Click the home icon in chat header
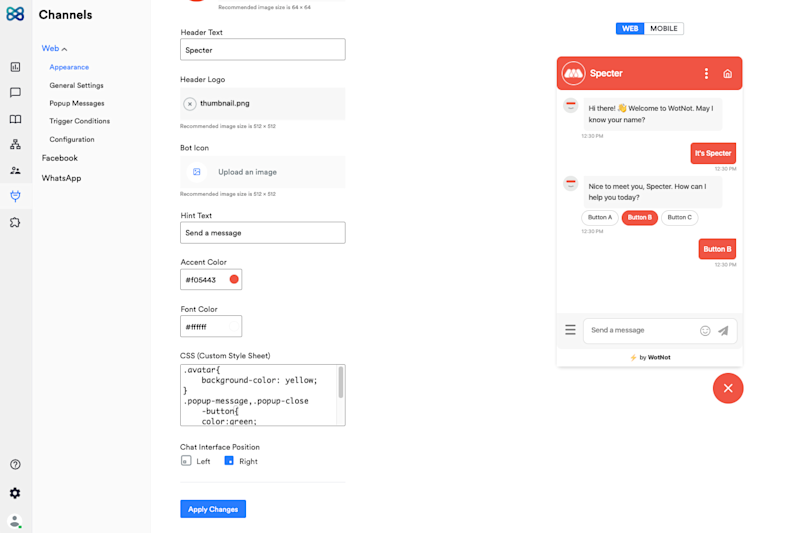The image size is (800, 533). pos(728,73)
